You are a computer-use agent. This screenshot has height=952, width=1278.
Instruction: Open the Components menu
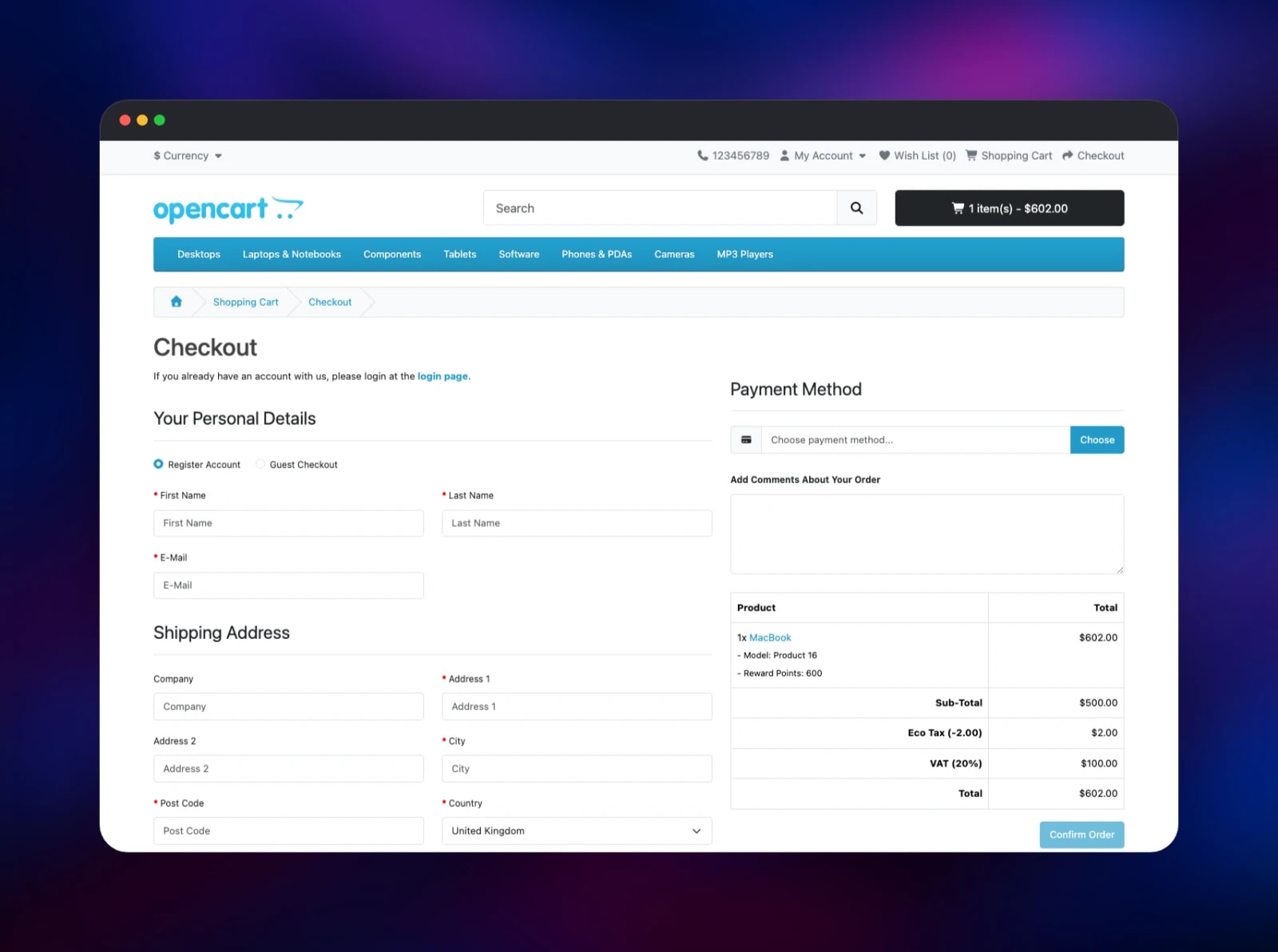(x=392, y=255)
